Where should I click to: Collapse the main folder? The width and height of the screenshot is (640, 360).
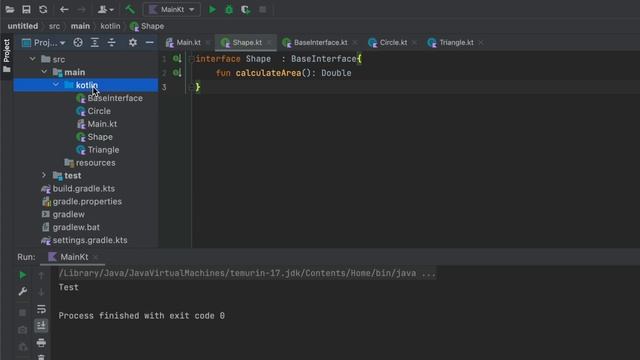(x=44, y=72)
